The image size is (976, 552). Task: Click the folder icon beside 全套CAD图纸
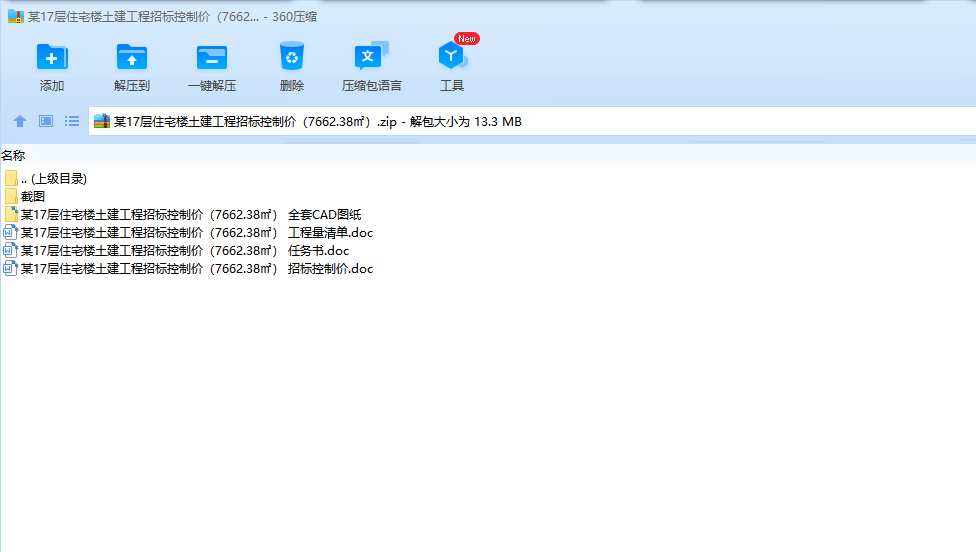(x=11, y=215)
